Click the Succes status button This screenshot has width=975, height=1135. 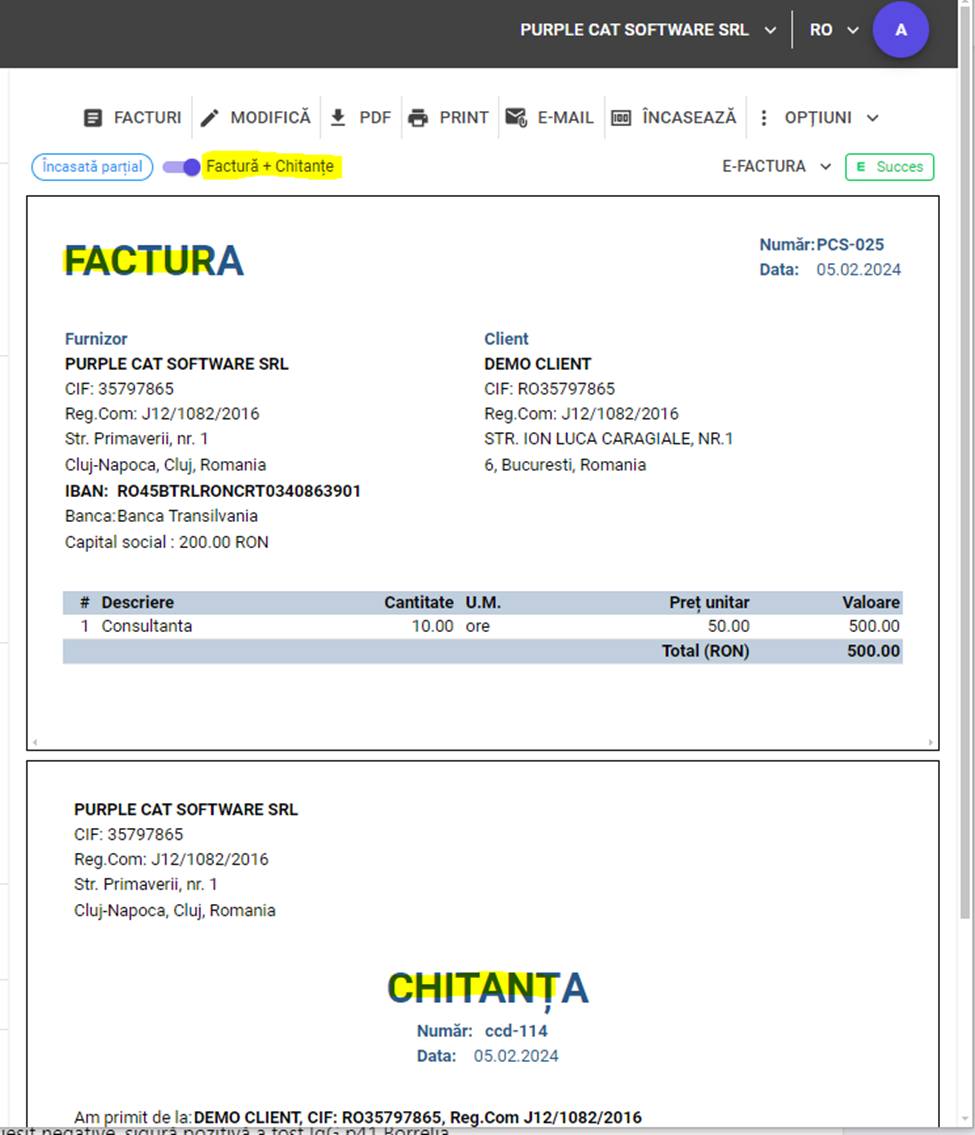pyautogui.click(x=890, y=166)
